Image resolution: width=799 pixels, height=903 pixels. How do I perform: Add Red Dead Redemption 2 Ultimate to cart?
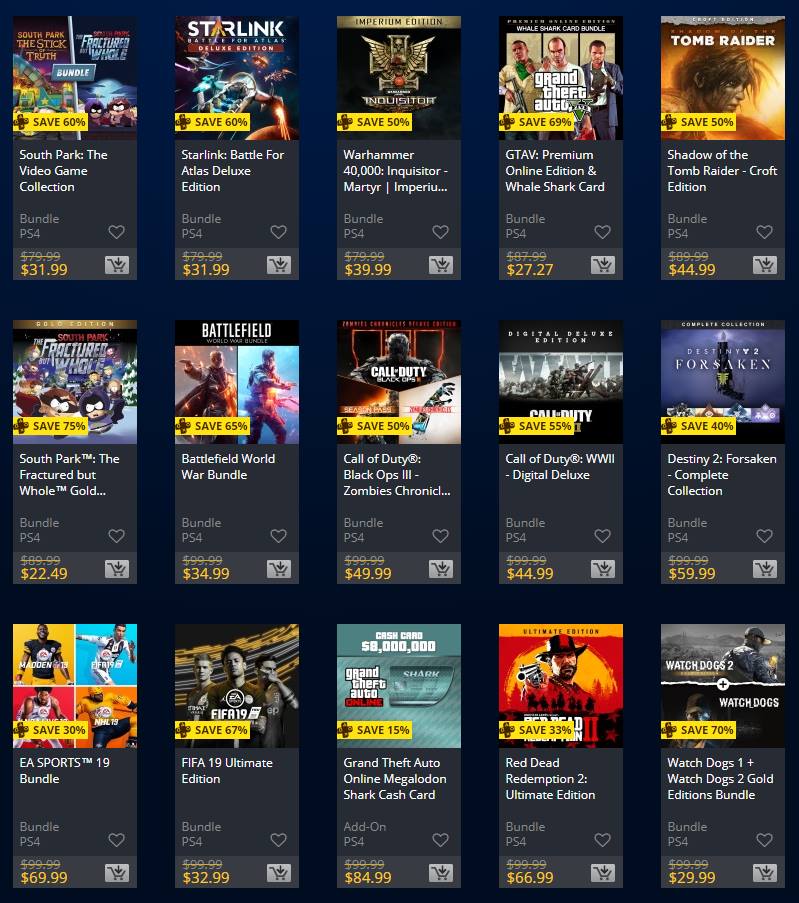click(x=603, y=873)
